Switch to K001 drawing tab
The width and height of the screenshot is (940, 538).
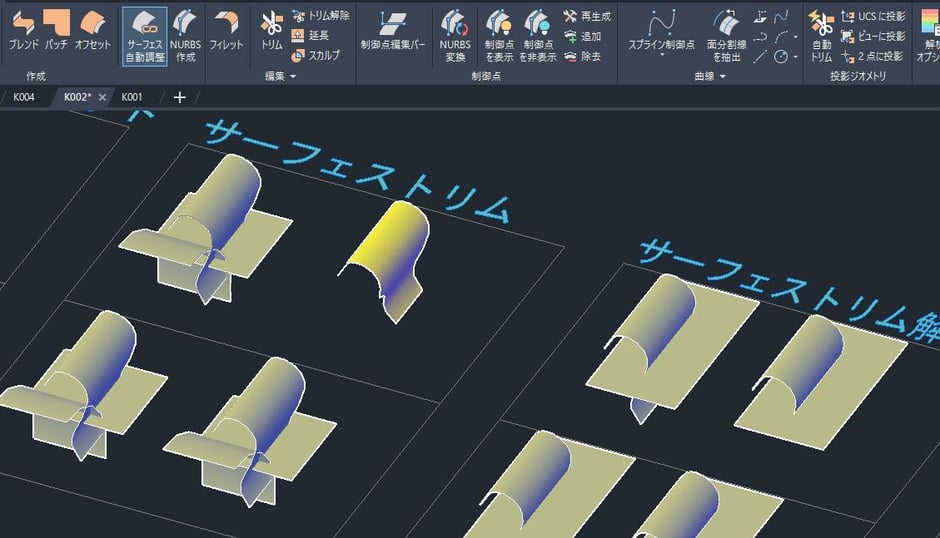tap(132, 97)
